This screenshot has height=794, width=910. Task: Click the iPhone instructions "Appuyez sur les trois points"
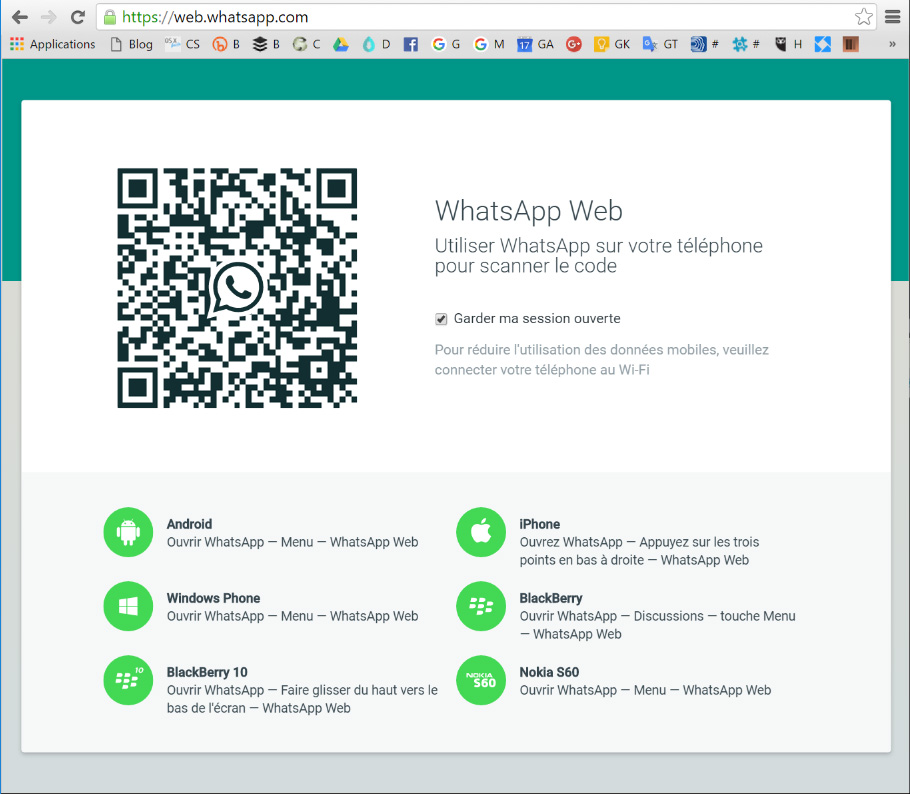click(x=699, y=542)
